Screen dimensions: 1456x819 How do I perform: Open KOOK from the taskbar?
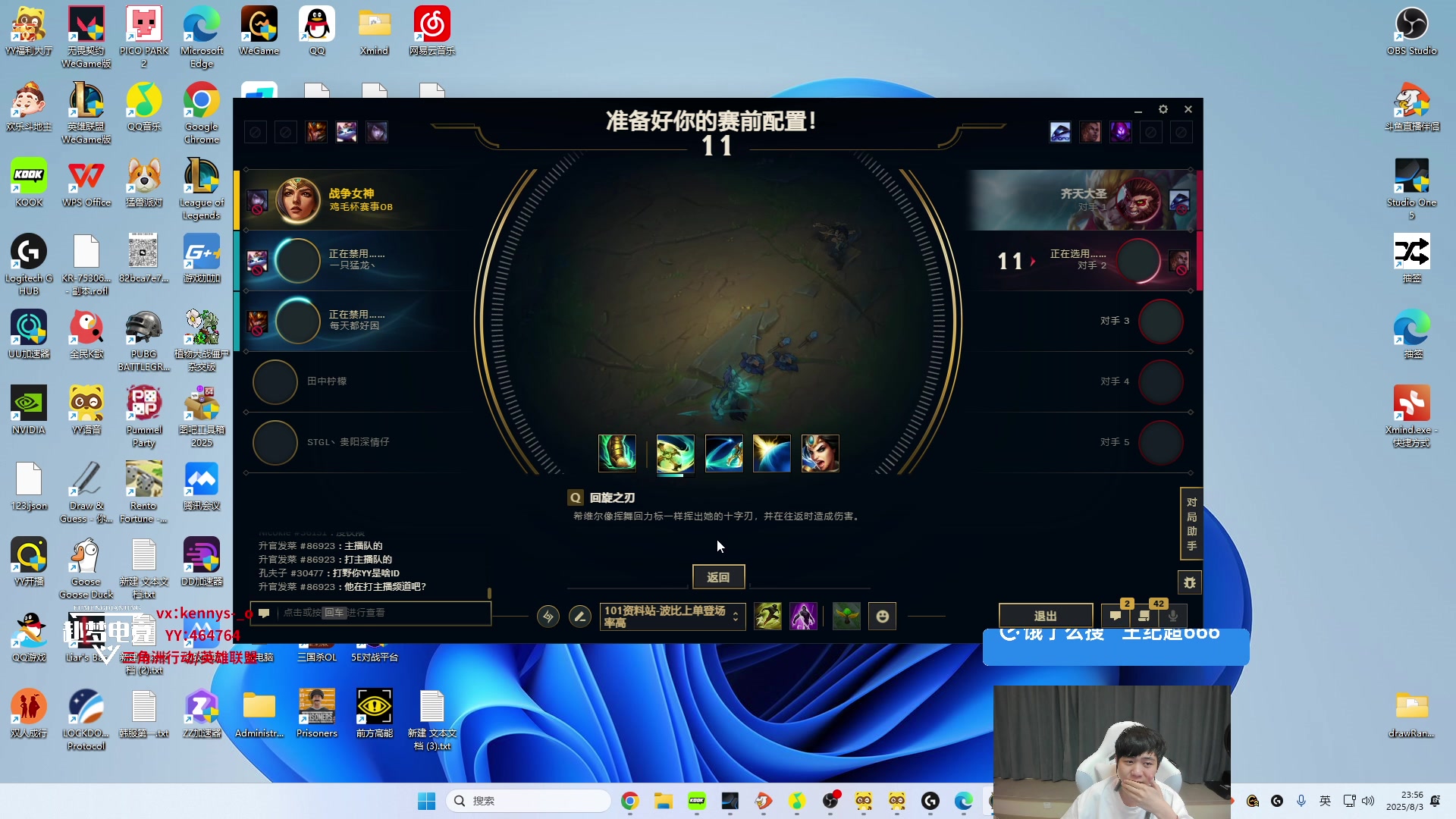697,801
